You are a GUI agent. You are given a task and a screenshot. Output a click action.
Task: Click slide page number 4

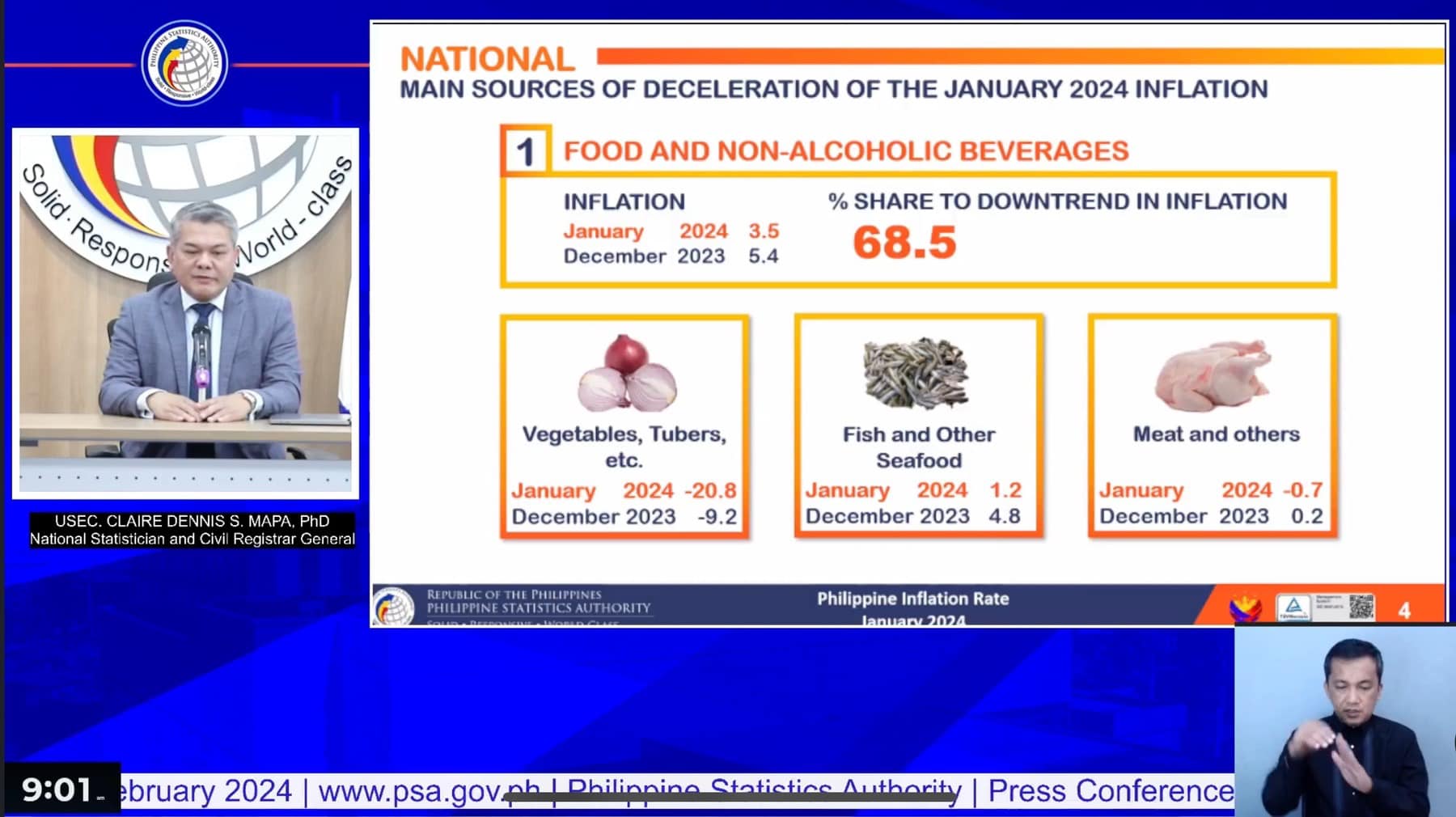pyautogui.click(x=1404, y=610)
